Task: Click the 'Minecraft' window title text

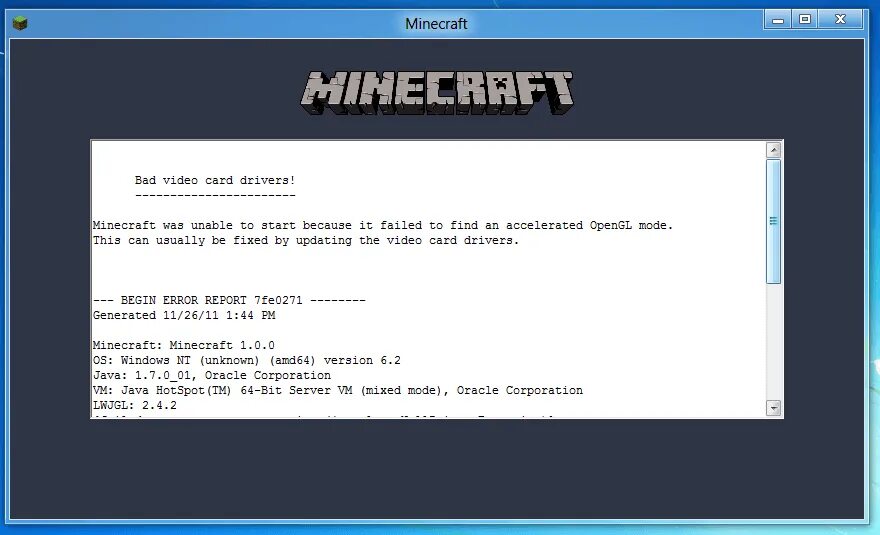Action: point(436,24)
